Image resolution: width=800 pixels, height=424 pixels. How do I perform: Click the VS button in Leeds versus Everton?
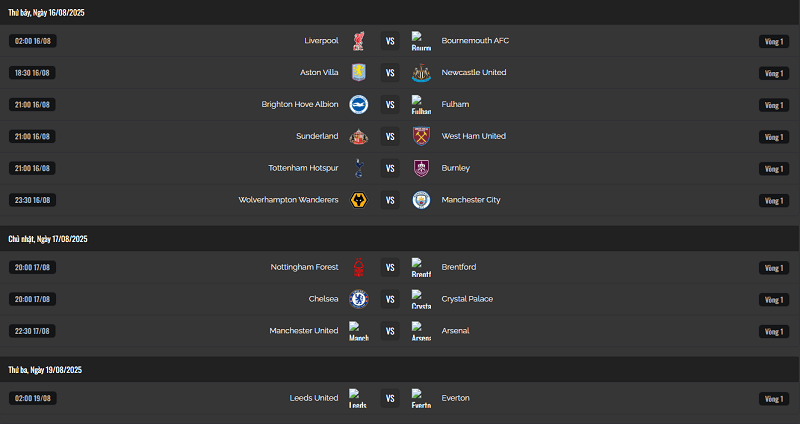pos(390,398)
